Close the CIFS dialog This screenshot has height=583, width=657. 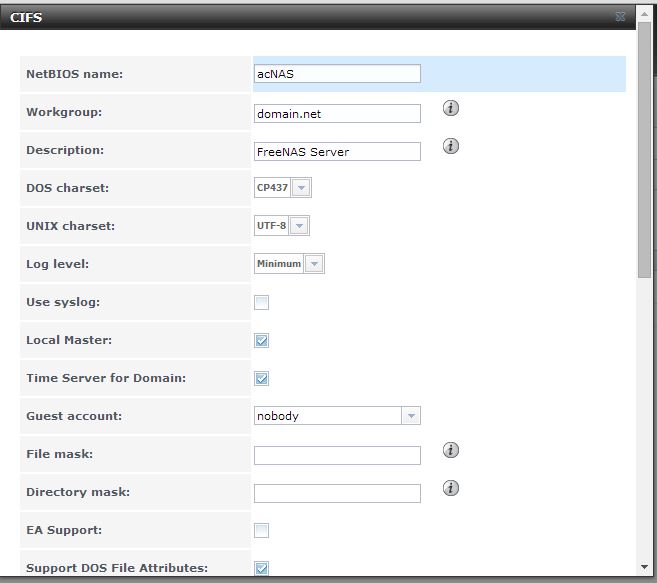(620, 17)
